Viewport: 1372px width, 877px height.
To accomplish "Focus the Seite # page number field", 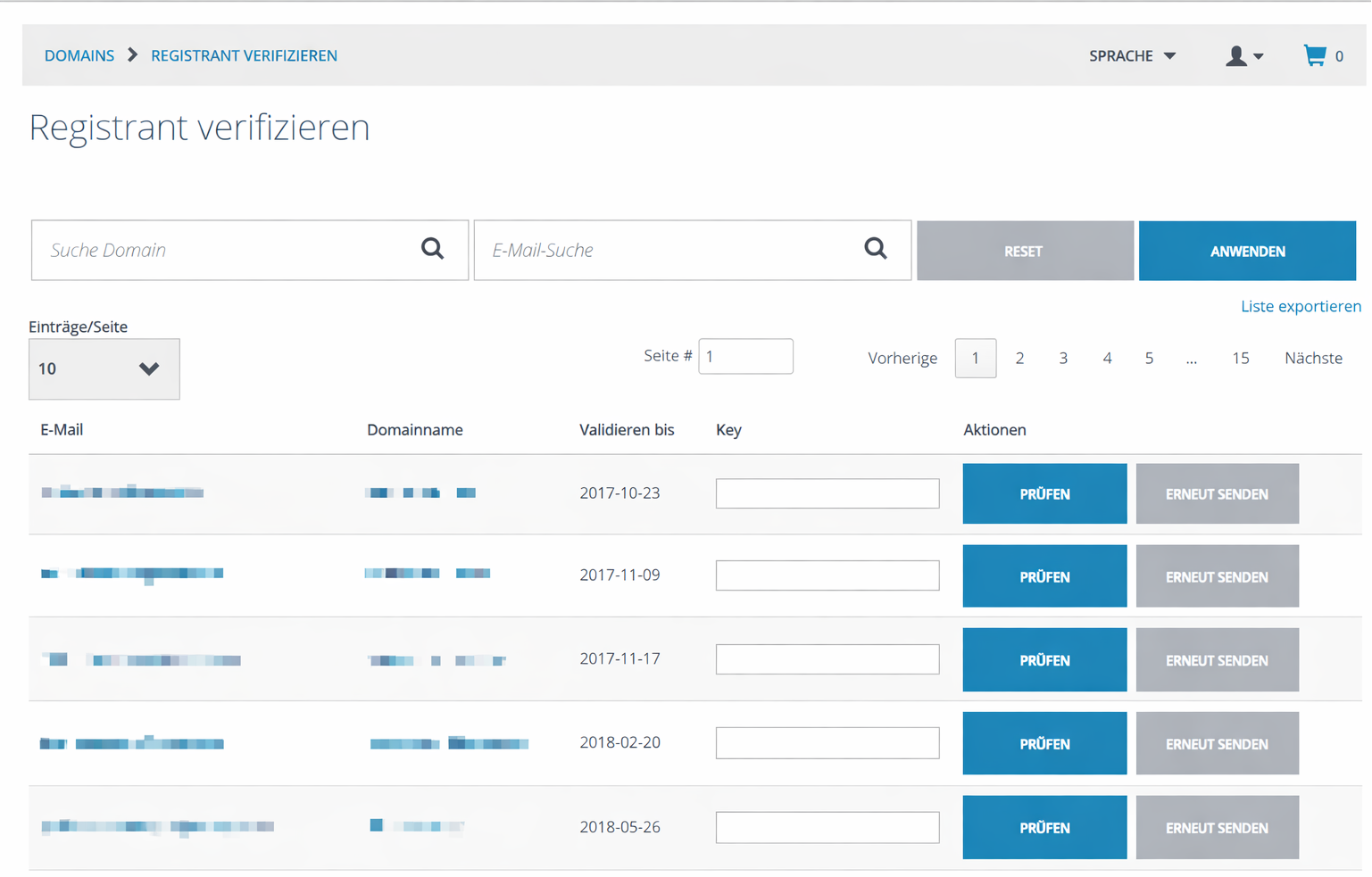I will (745, 356).
